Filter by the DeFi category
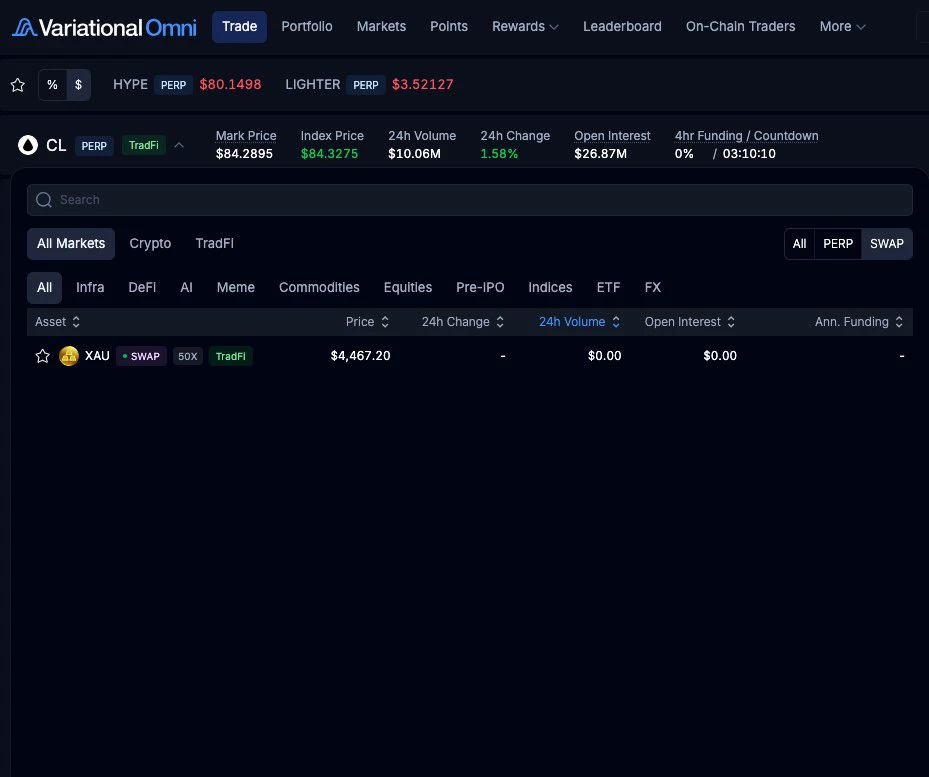Screen dimensions: 929x777 (142, 287)
